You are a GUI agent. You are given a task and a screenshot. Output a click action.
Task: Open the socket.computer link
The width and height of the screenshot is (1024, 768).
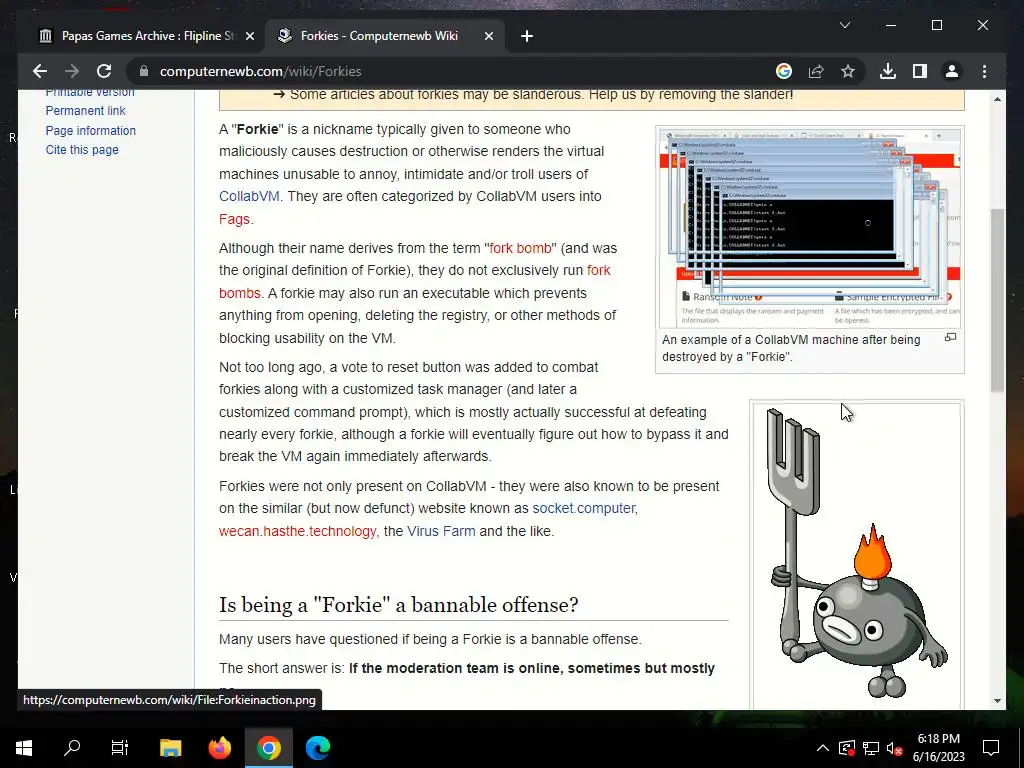pos(584,508)
